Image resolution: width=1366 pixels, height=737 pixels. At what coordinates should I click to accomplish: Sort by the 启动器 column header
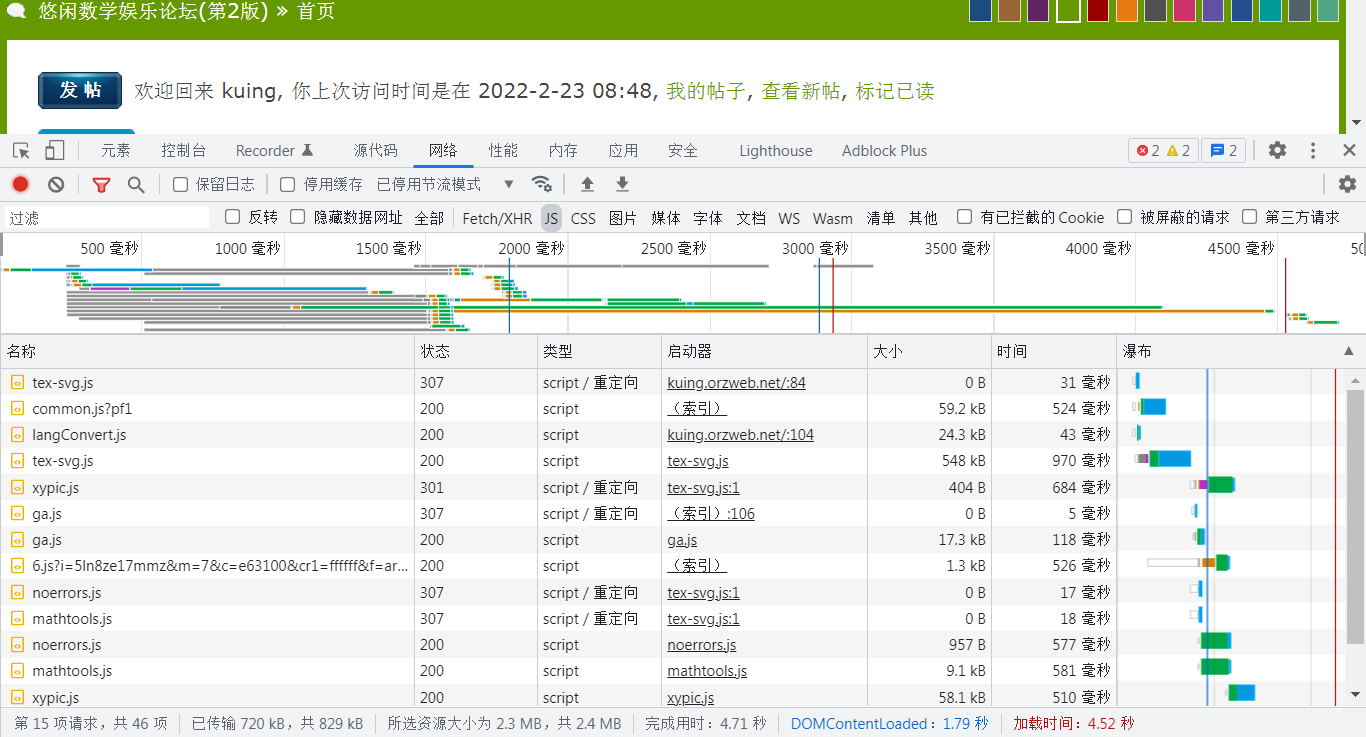click(x=765, y=351)
